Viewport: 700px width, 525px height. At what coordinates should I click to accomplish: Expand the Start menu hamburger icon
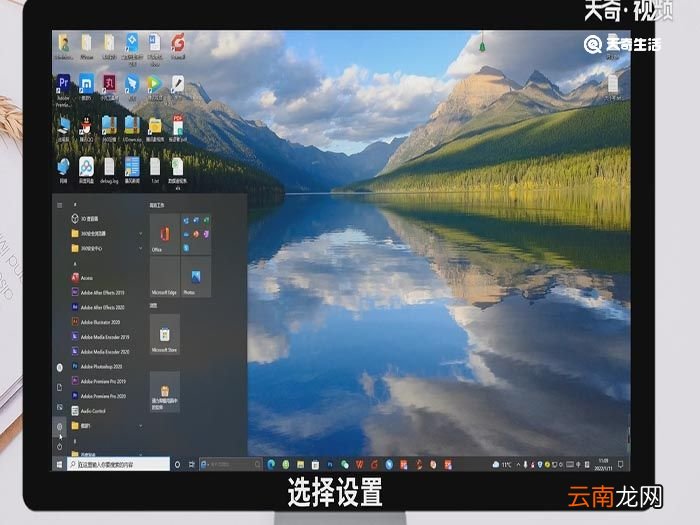coord(59,205)
